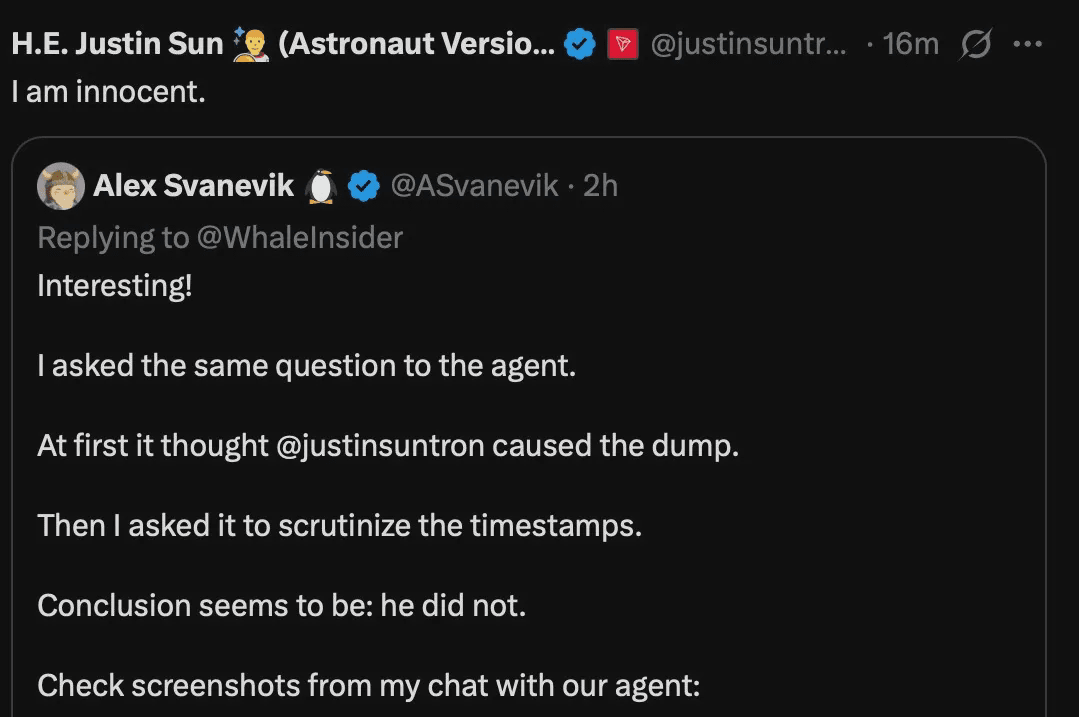Open the three-dot more options menu
1079x717 pixels.
(x=1028, y=44)
